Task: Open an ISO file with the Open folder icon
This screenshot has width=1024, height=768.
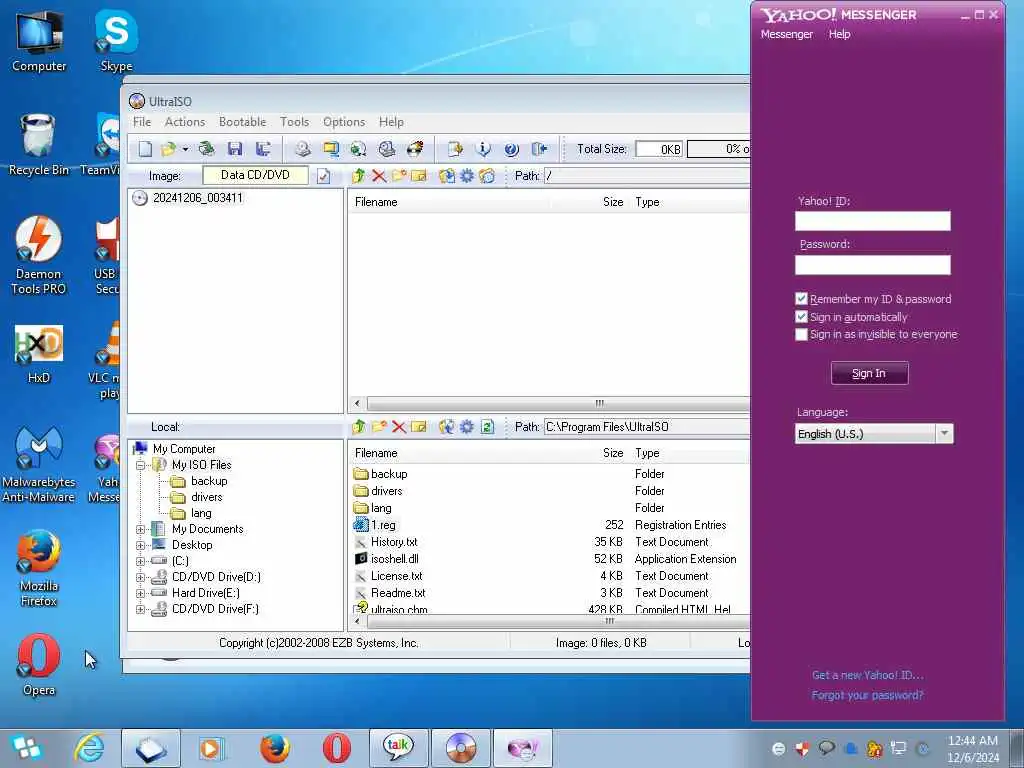Action: [x=168, y=149]
